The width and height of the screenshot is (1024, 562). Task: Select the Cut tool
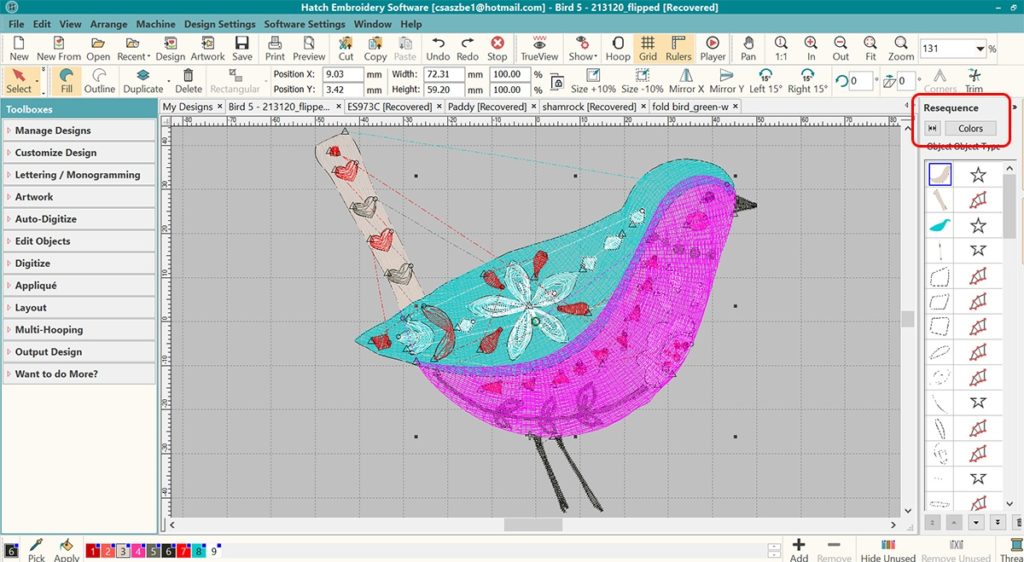pyautogui.click(x=346, y=48)
